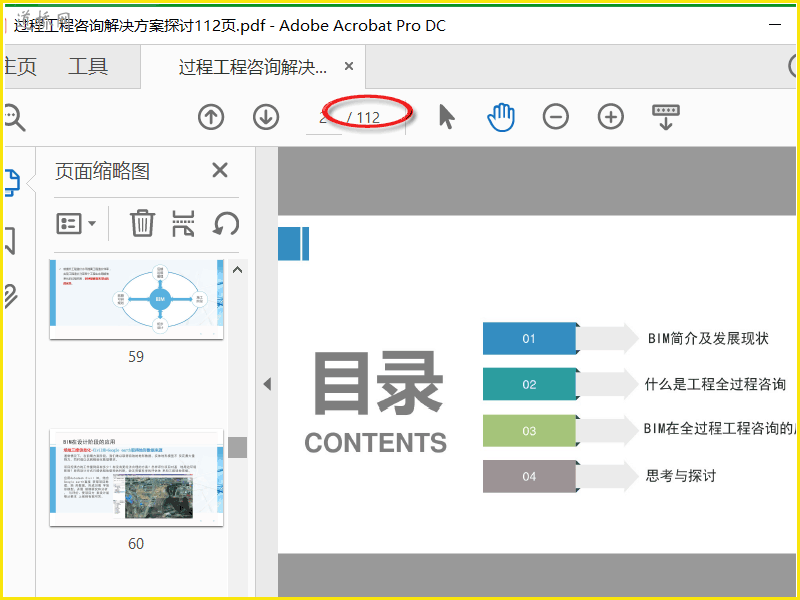This screenshot has width=800, height=600.
Task: Close the 过程工程咨询解决 document tab
Action: point(349,66)
